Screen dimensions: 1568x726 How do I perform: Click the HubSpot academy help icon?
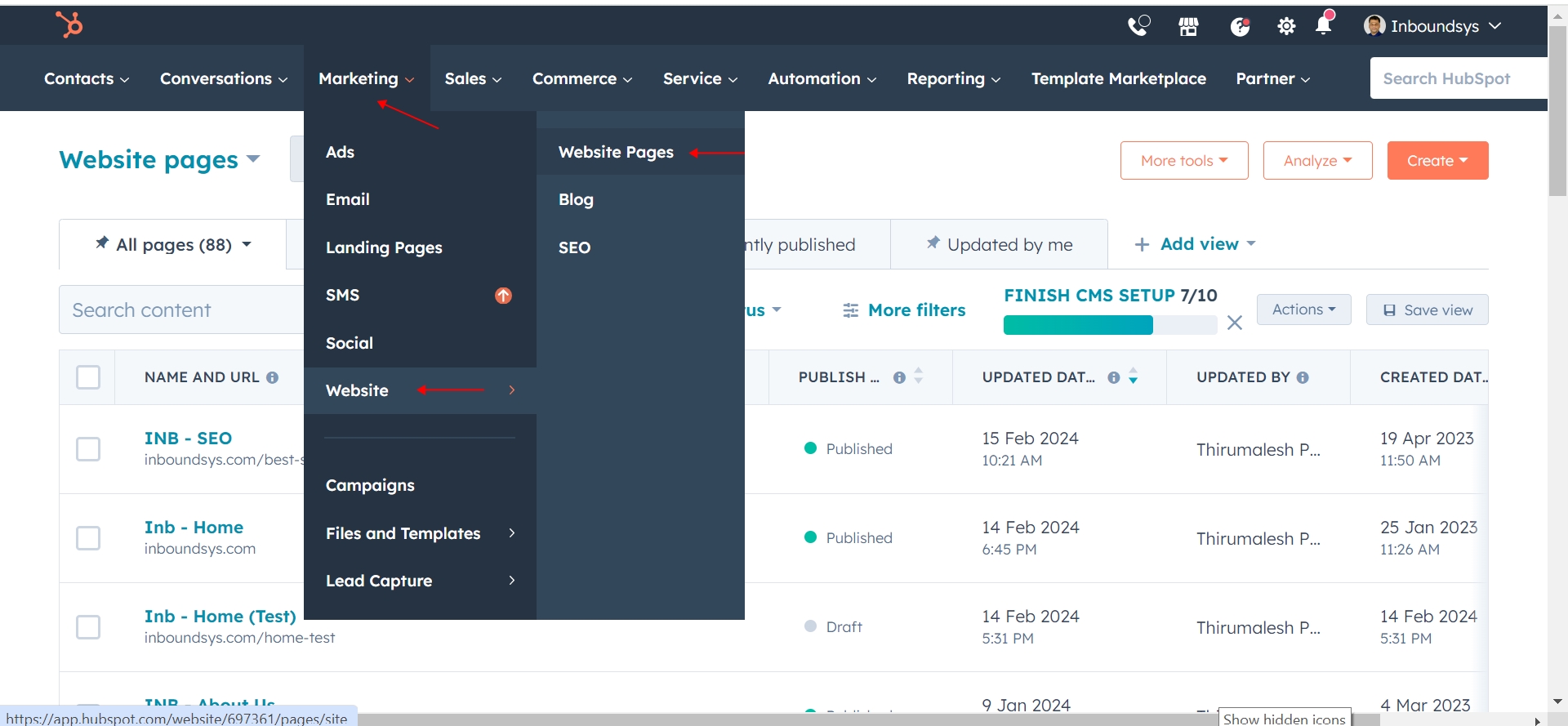coord(1240,27)
